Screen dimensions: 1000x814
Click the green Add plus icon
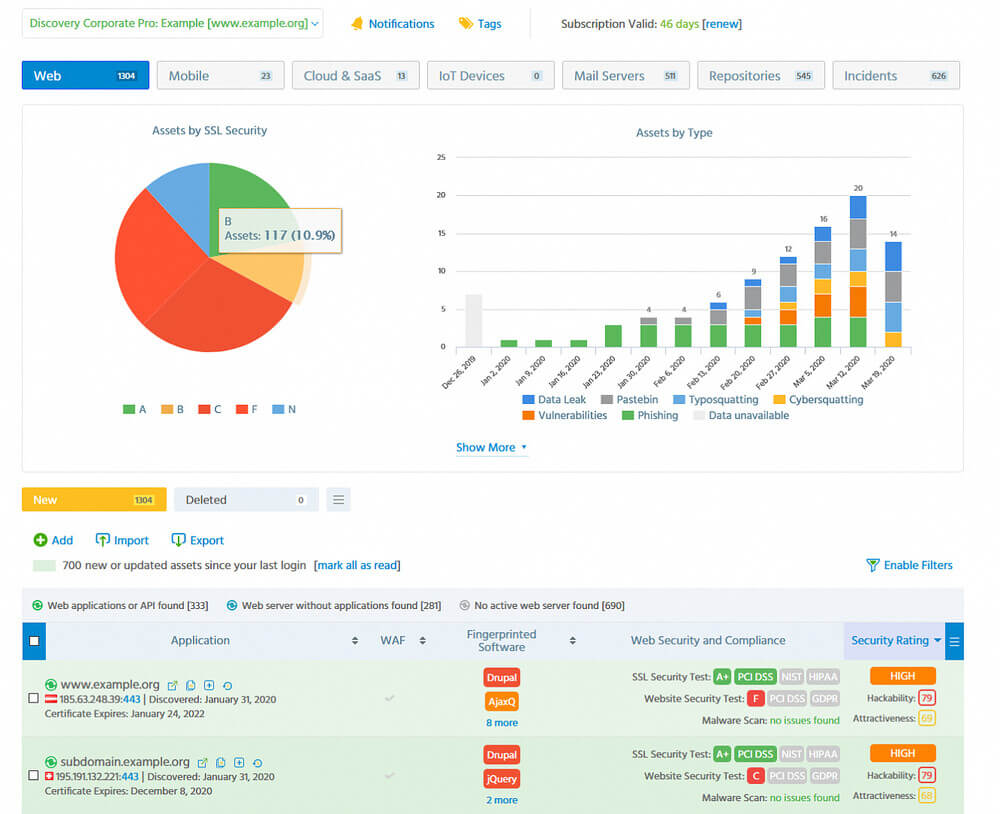pos(41,540)
